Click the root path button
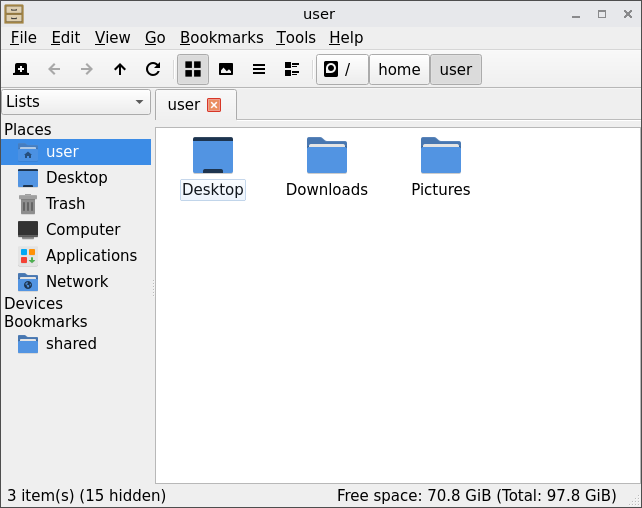This screenshot has height=508, width=642. [x=342, y=69]
